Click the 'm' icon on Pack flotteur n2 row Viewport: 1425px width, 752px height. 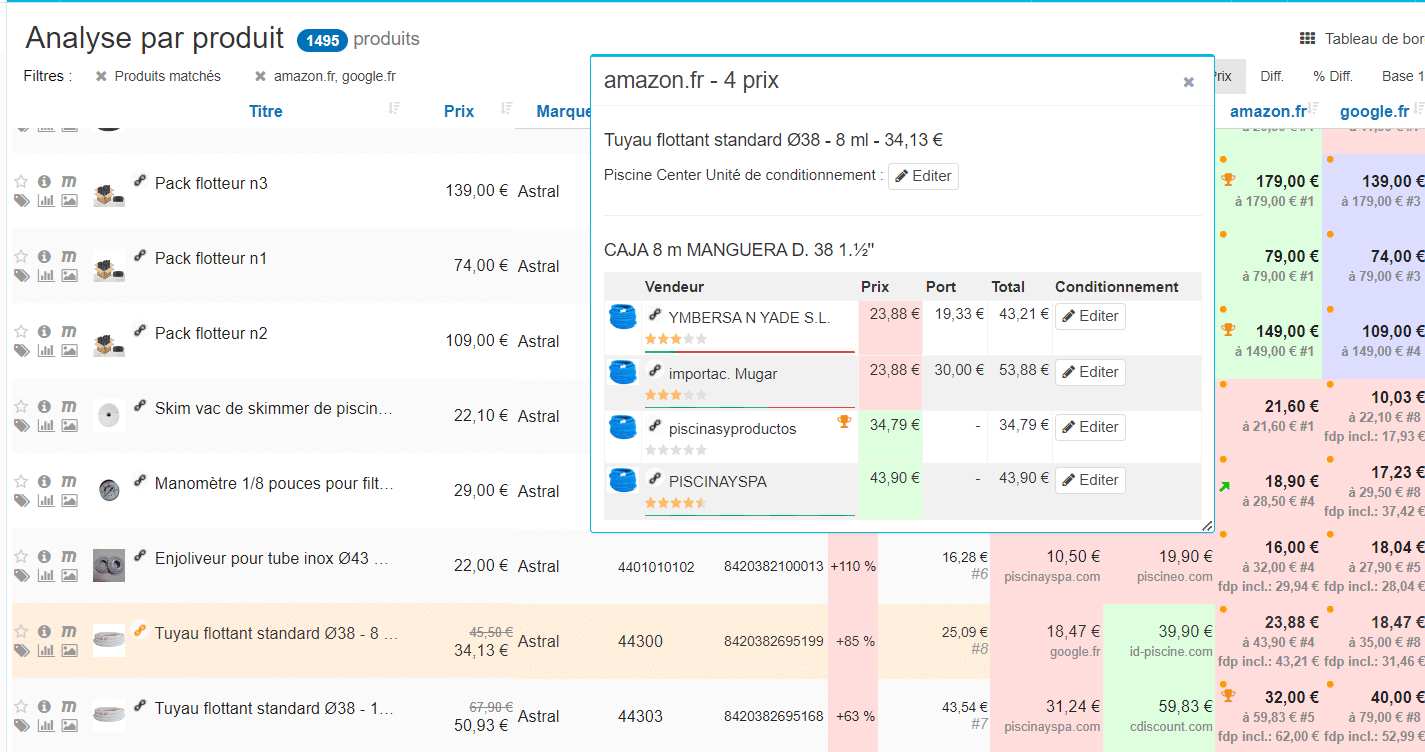click(68, 331)
